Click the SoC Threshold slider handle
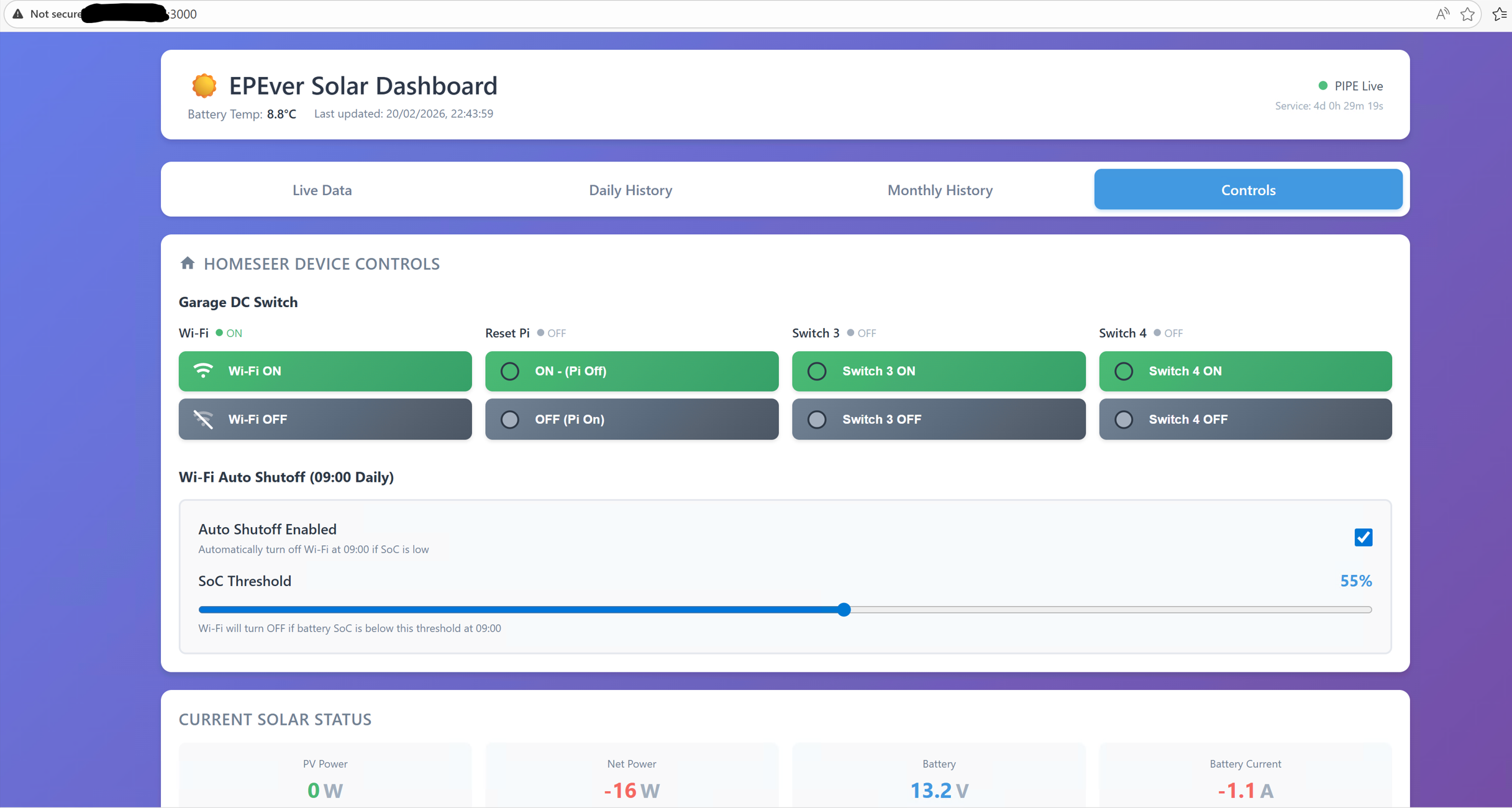This screenshot has height=808, width=1512. click(x=844, y=610)
